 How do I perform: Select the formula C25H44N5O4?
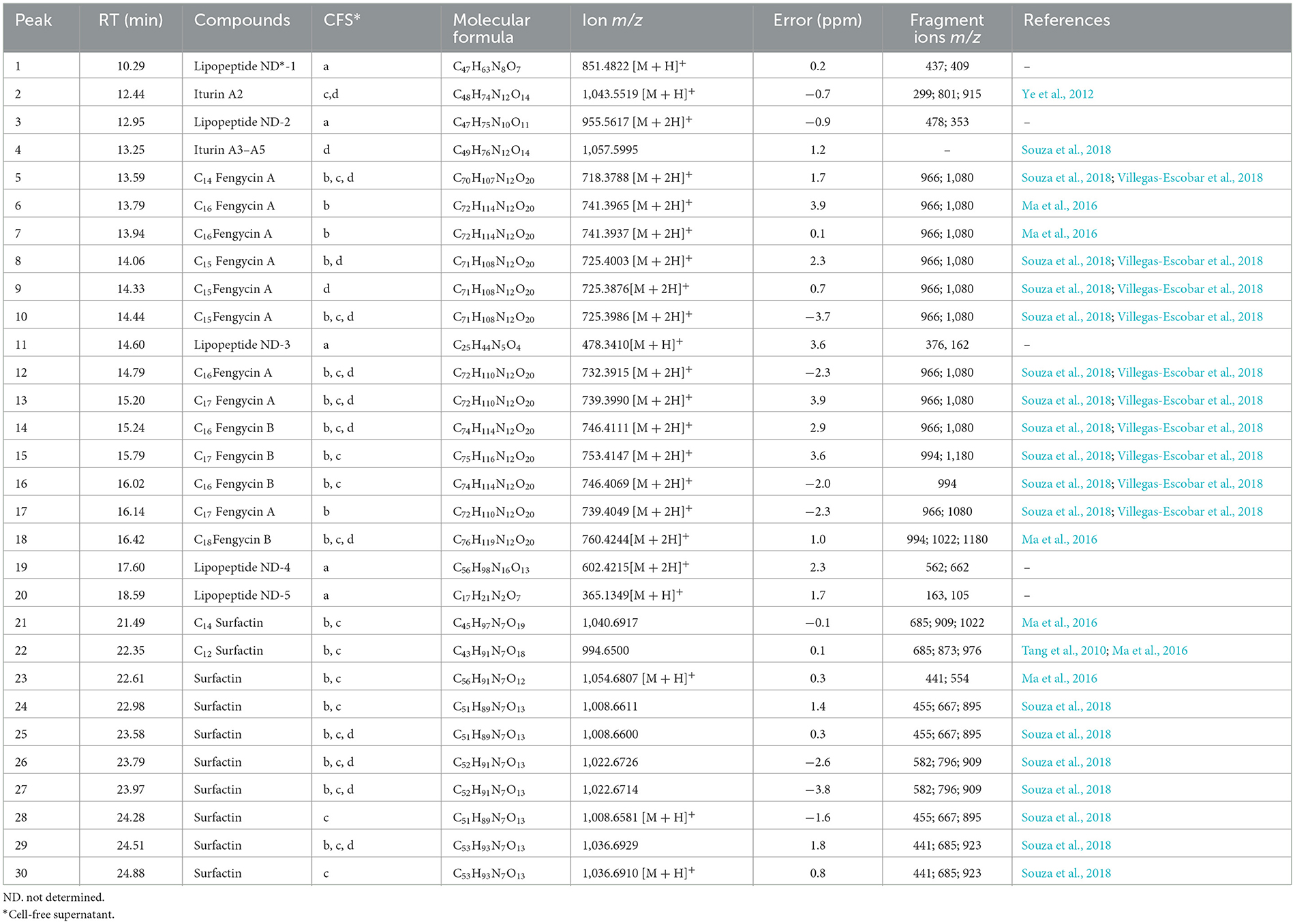487,345
